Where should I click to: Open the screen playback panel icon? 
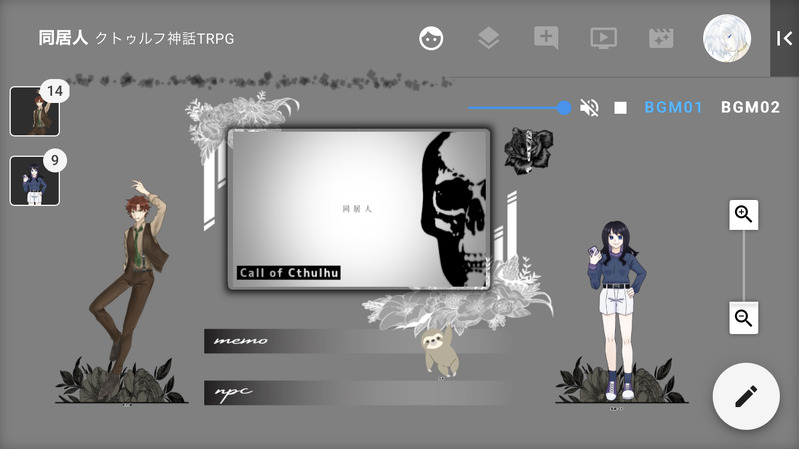(603, 38)
